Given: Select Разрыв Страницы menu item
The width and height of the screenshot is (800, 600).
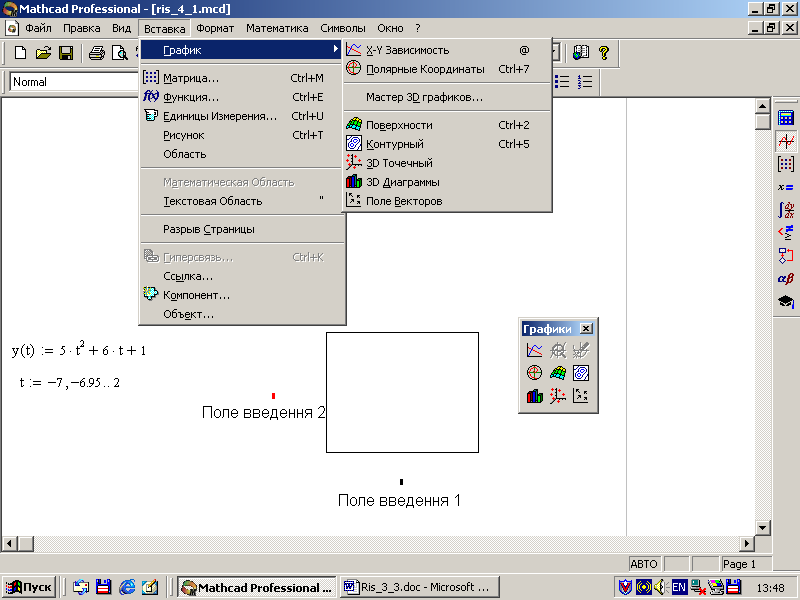Looking at the screenshot, I should coord(242,229).
